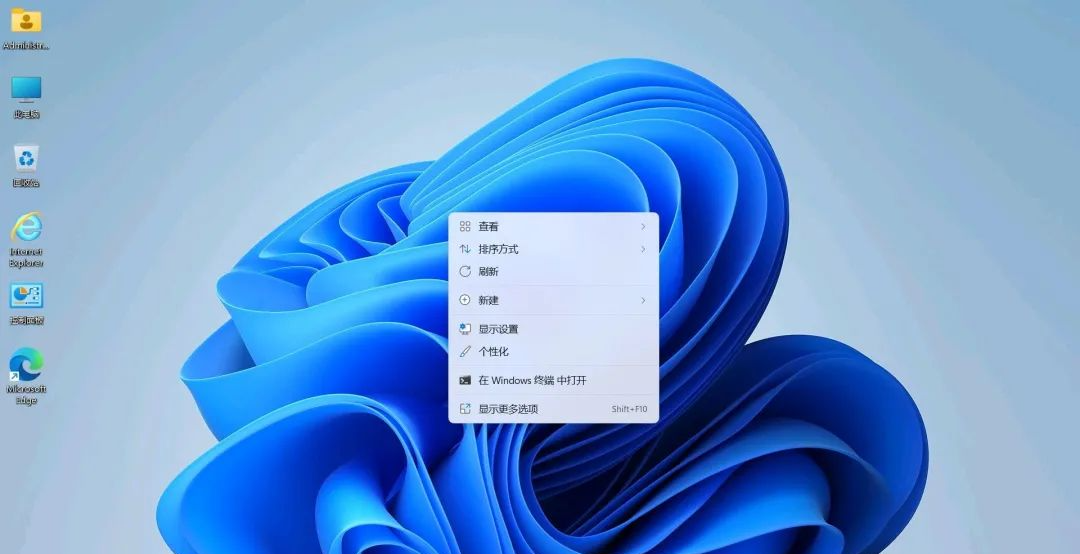Expand the 新建 submenu chevron
Image resolution: width=1080 pixels, height=554 pixels.
point(643,300)
